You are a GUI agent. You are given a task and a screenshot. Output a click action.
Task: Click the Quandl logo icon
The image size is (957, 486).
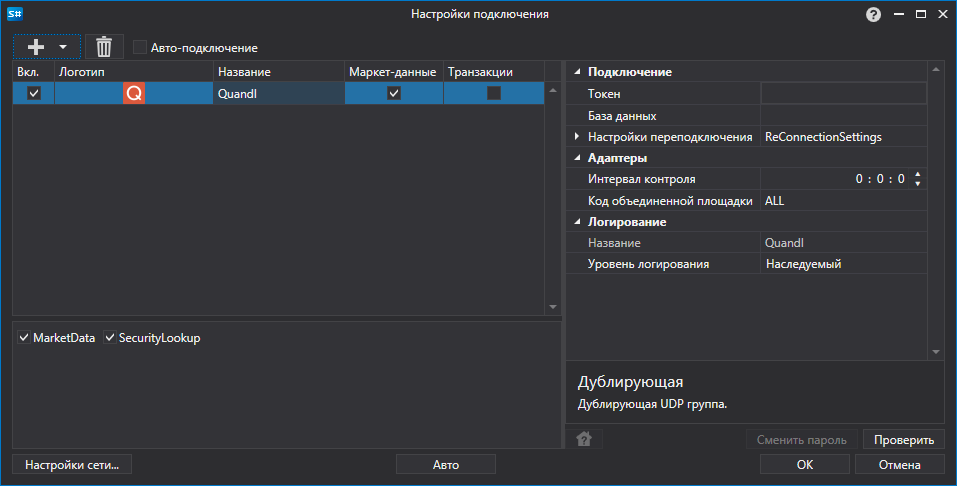tap(134, 93)
